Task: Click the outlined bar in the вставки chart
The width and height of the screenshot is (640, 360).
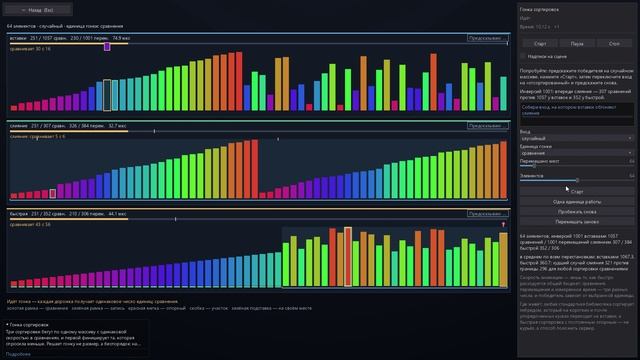Action: click(x=107, y=96)
